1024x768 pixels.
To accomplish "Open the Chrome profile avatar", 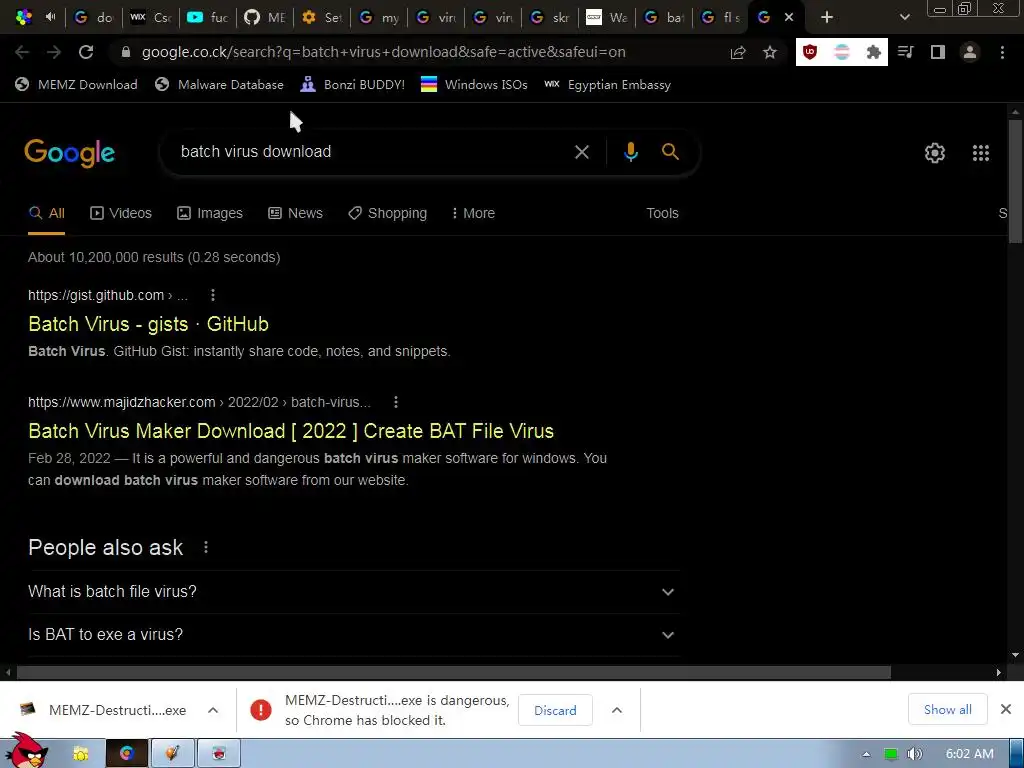I will point(970,52).
